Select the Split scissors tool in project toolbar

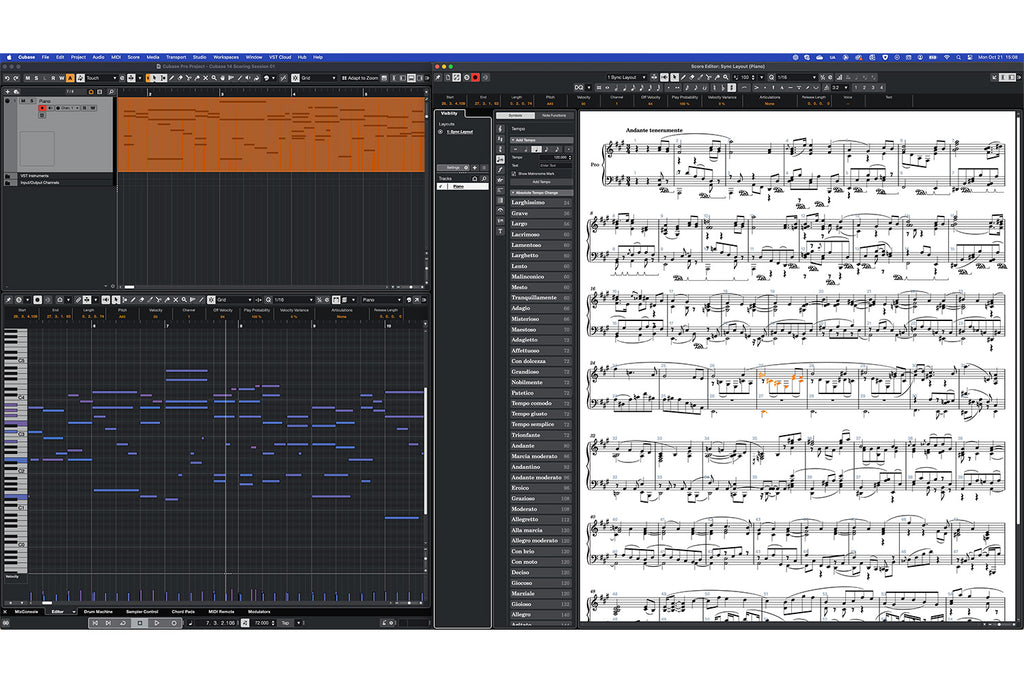(x=188, y=78)
